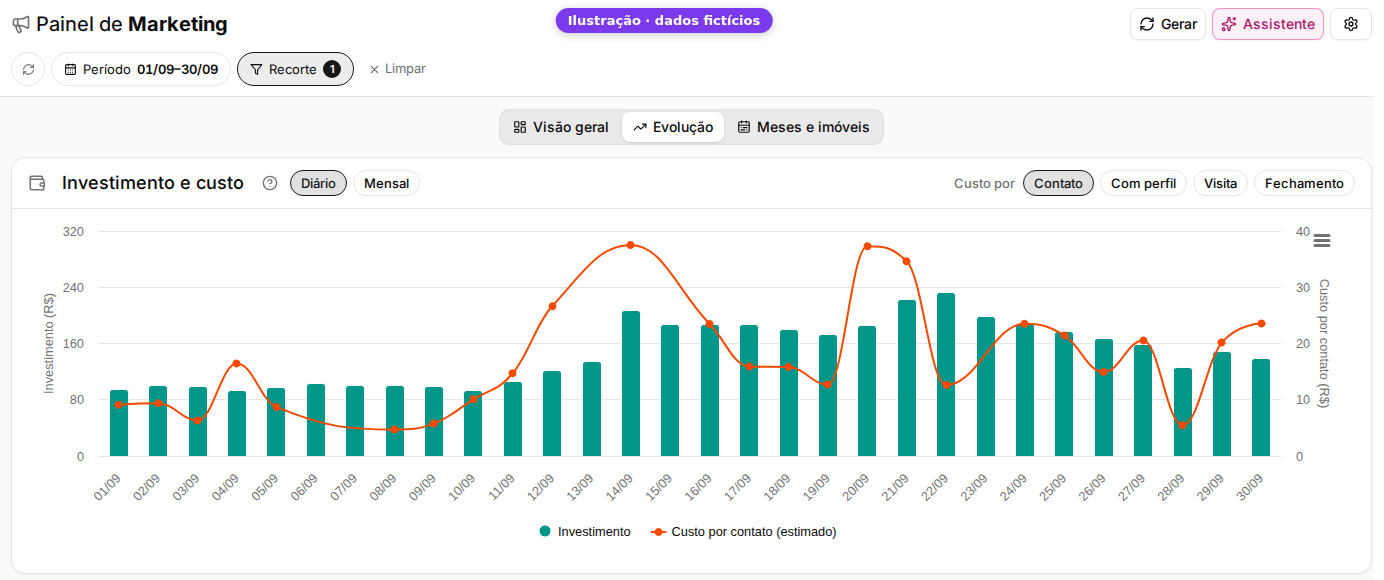This screenshot has width=1384, height=580.
Task: Switch to the Visão geral tab
Action: tap(561, 127)
